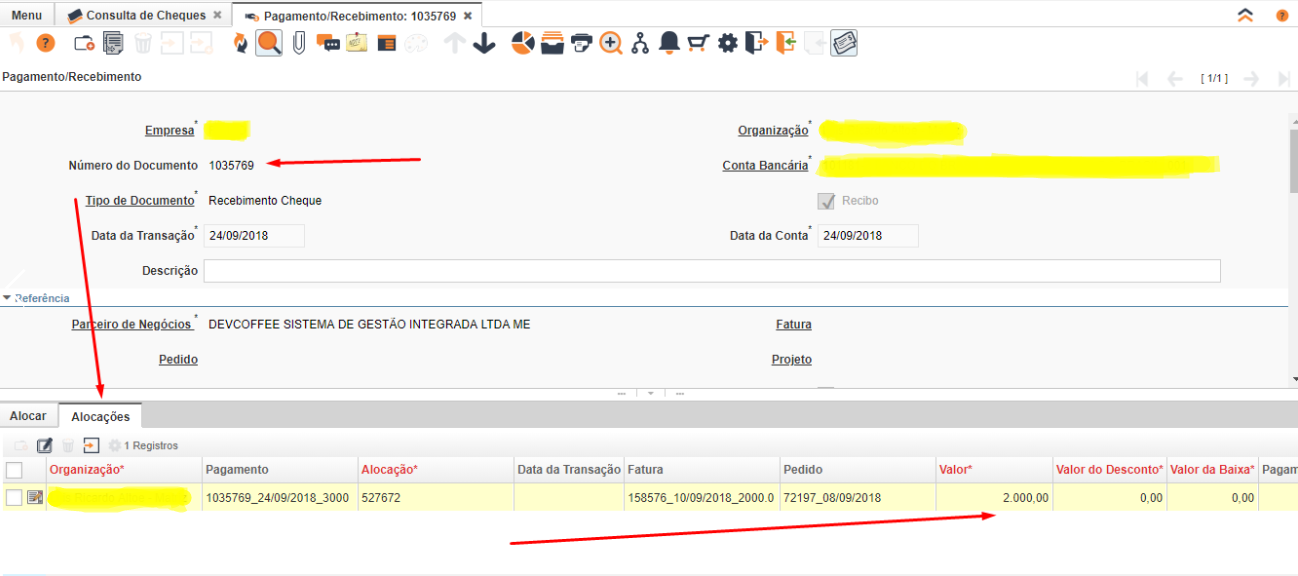Select the 72197_08/09/2018 Pedido cell

click(857, 497)
